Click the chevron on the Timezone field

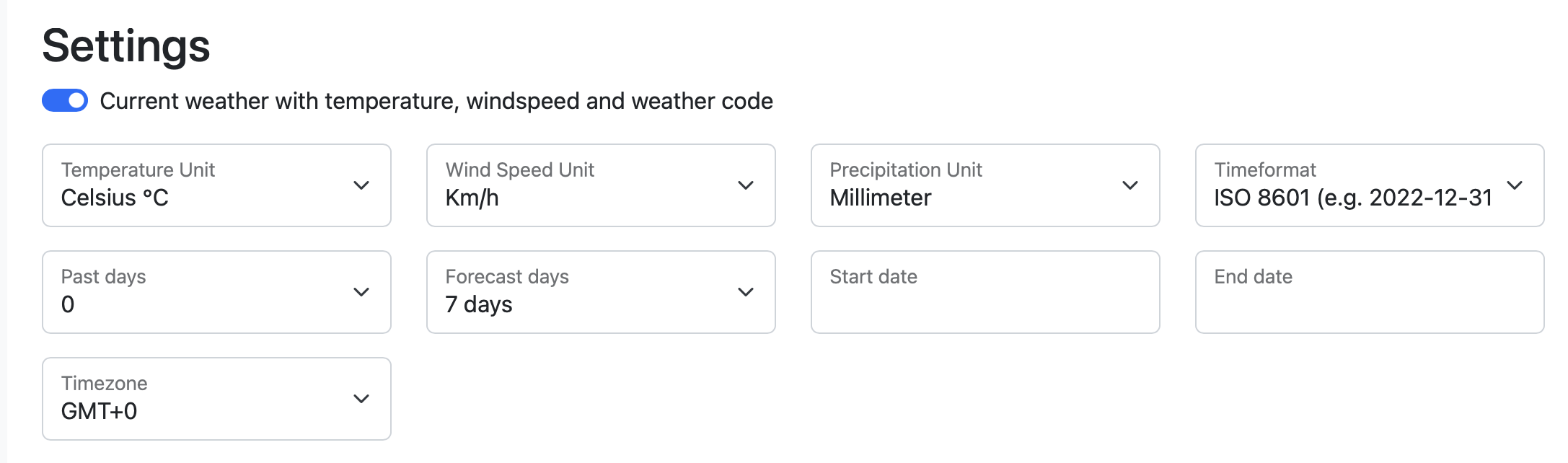362,398
